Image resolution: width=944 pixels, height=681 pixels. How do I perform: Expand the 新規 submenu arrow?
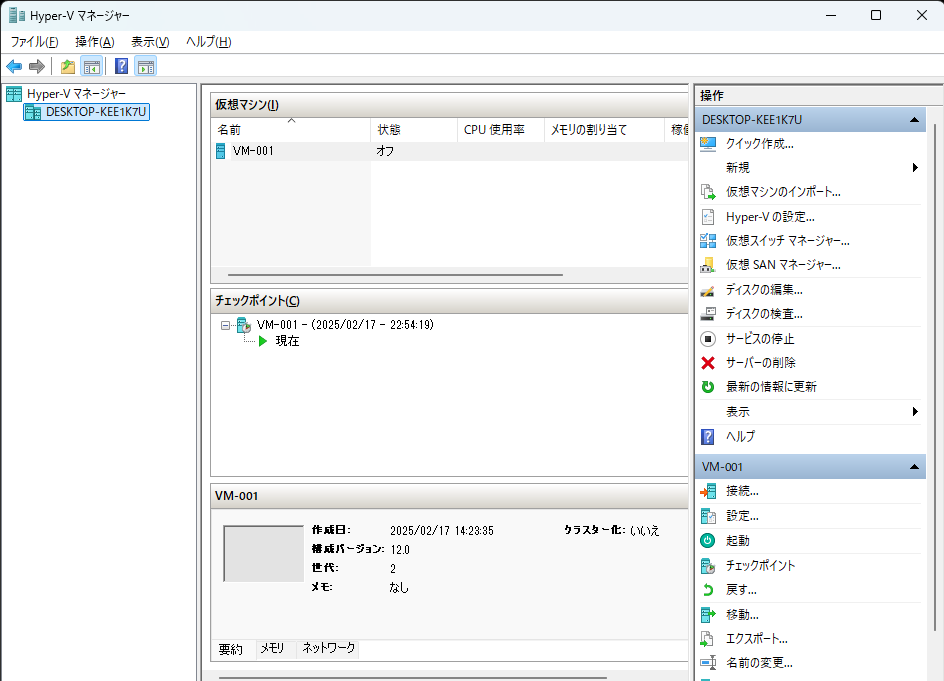[915, 167]
